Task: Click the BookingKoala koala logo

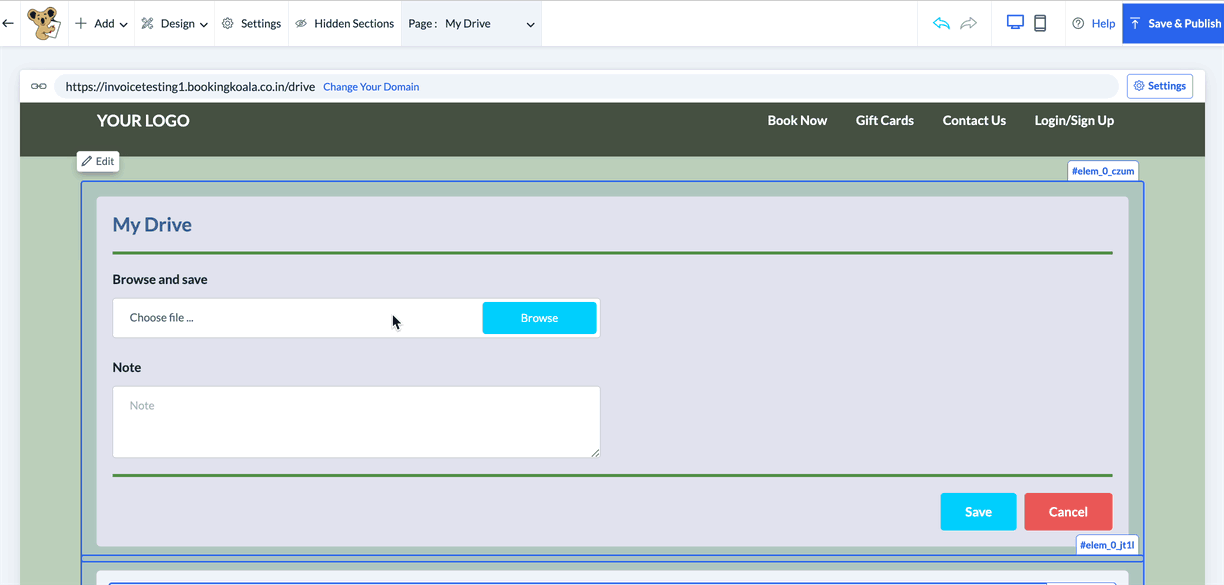Action: [x=43, y=23]
